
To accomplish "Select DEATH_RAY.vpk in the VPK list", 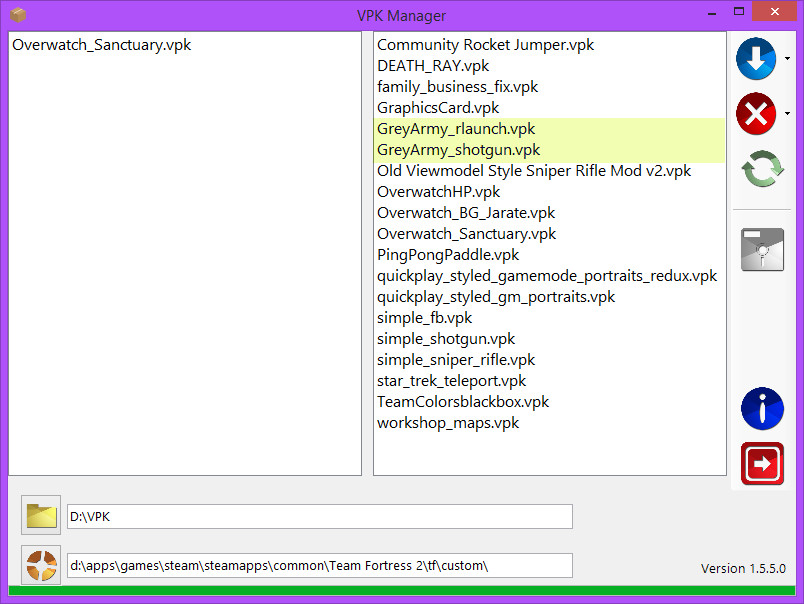I will pyautogui.click(x=432, y=65).
